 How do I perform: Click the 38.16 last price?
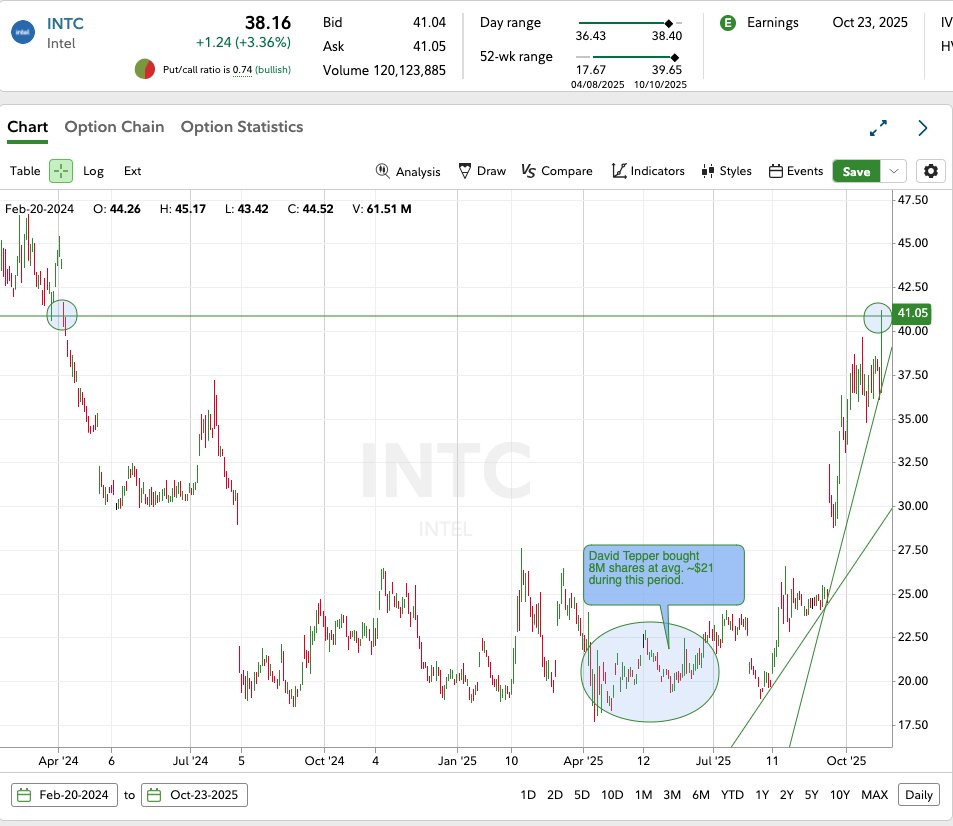[x=268, y=22]
